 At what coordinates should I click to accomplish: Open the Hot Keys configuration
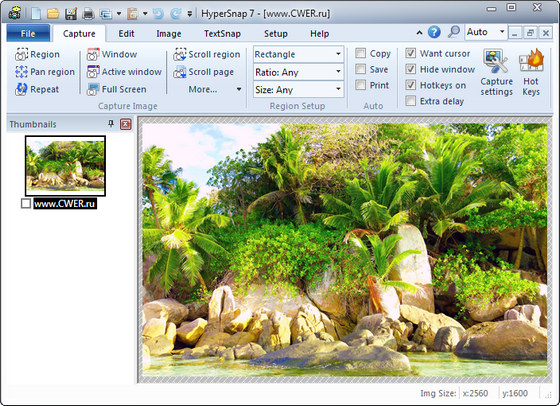point(531,73)
